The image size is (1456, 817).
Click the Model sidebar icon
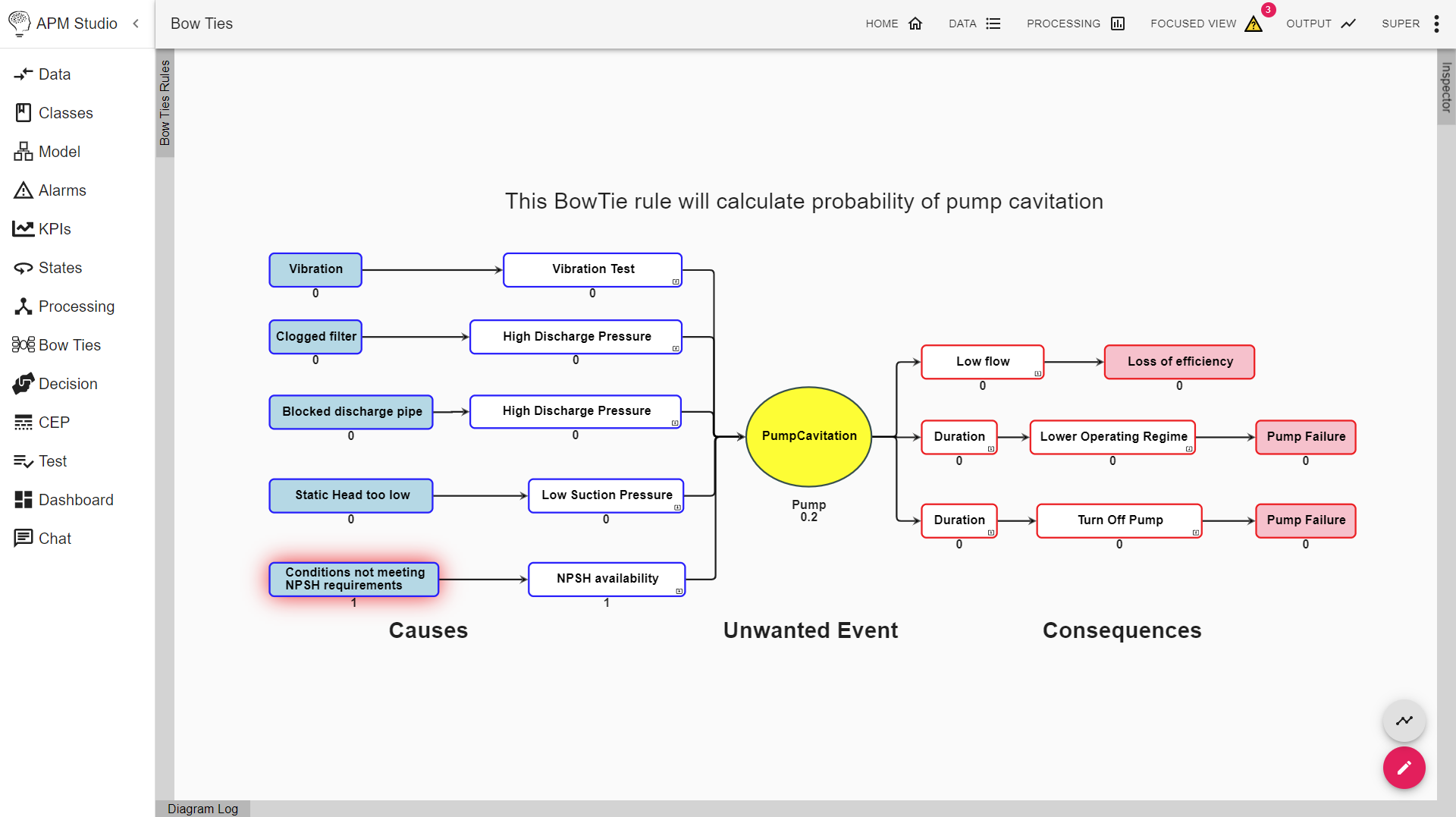click(x=22, y=151)
